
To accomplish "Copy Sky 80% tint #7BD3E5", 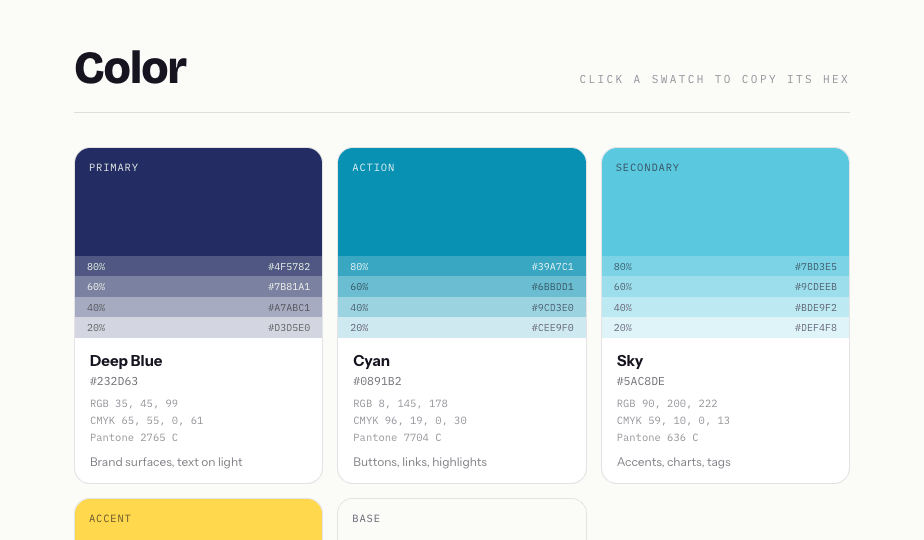I will [x=725, y=266].
